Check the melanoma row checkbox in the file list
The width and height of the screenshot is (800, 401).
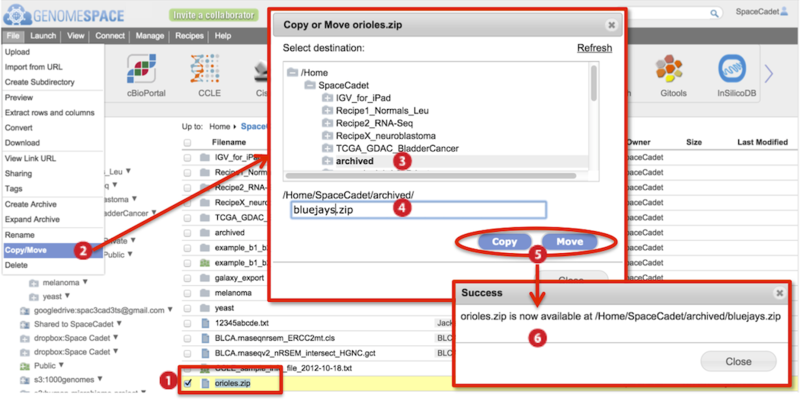(187, 293)
